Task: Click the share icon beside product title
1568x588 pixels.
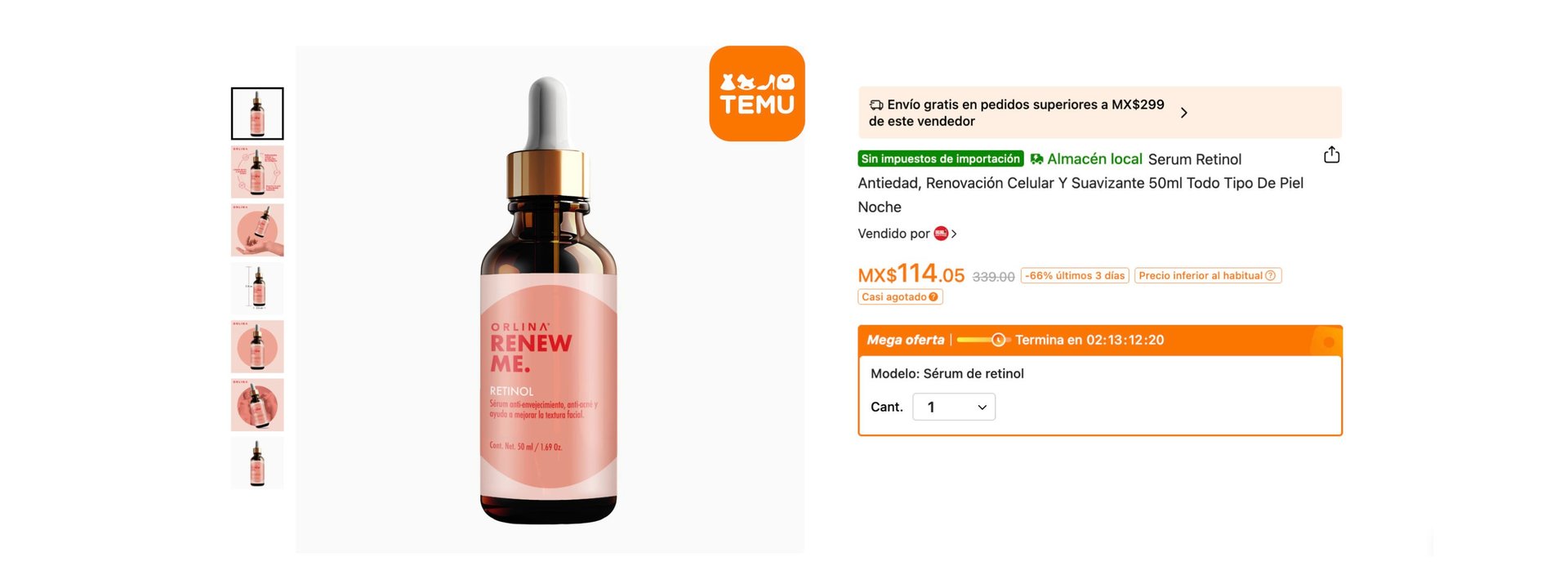Action: click(x=1331, y=155)
